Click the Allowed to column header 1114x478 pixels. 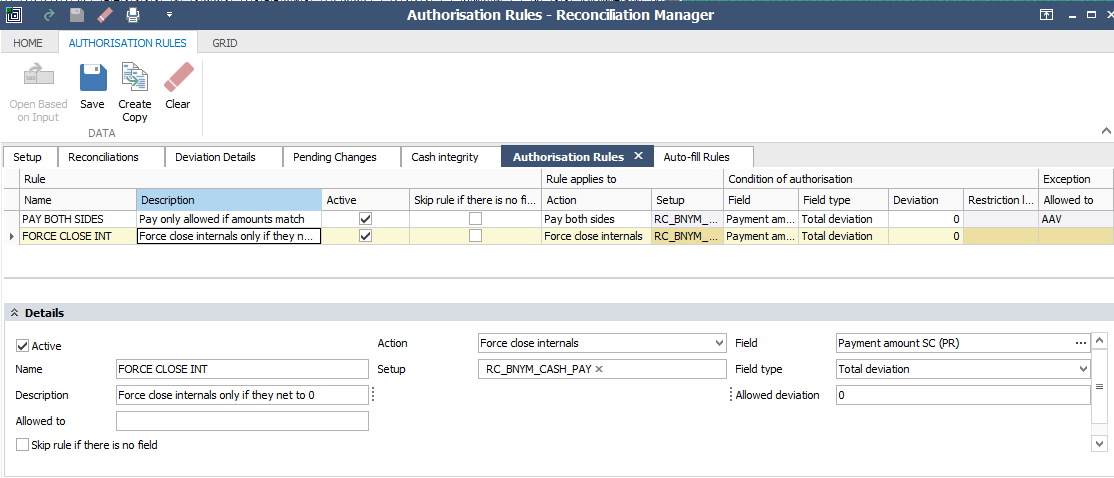tap(1076, 200)
